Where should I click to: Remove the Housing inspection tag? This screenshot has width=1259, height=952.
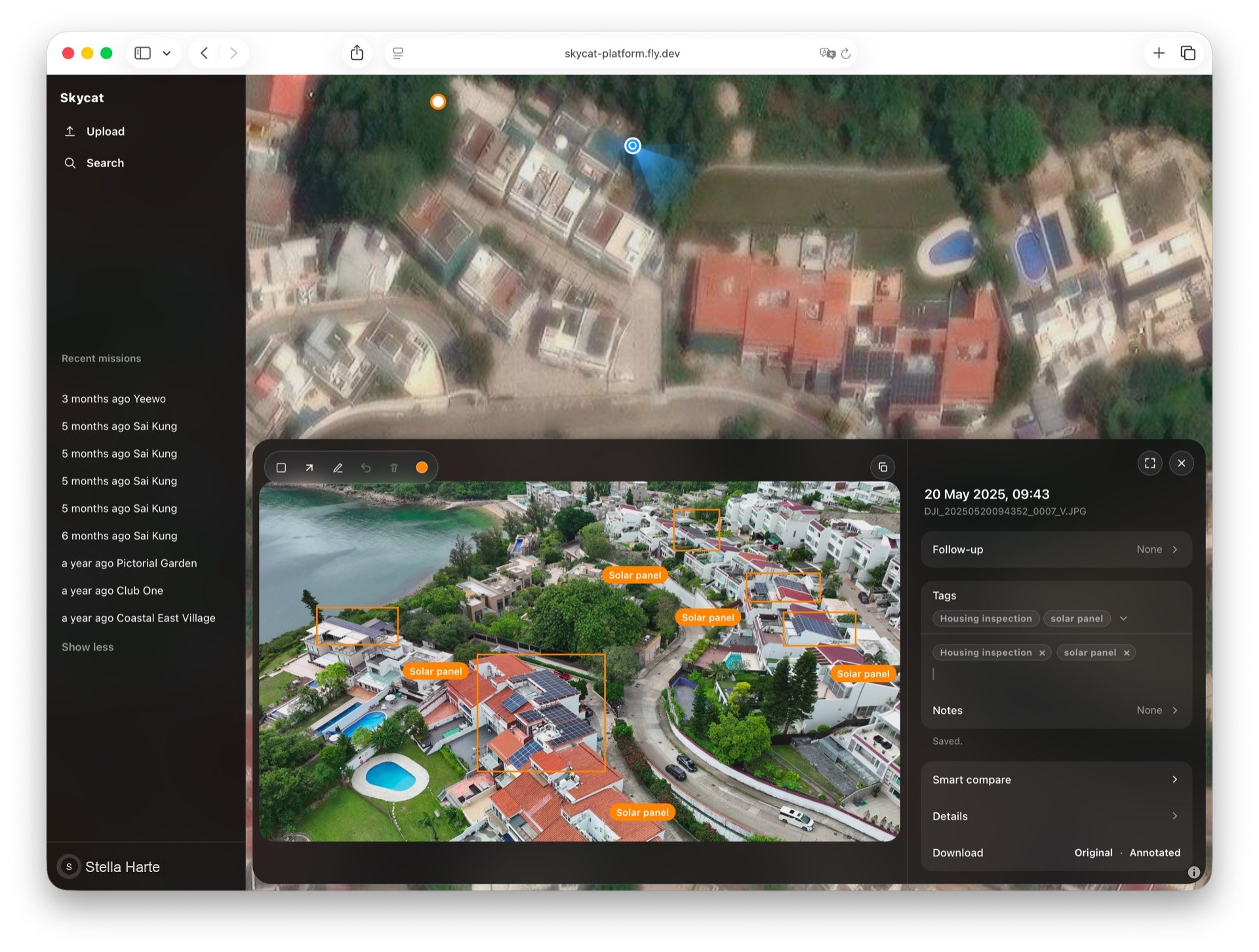pyautogui.click(x=1042, y=653)
